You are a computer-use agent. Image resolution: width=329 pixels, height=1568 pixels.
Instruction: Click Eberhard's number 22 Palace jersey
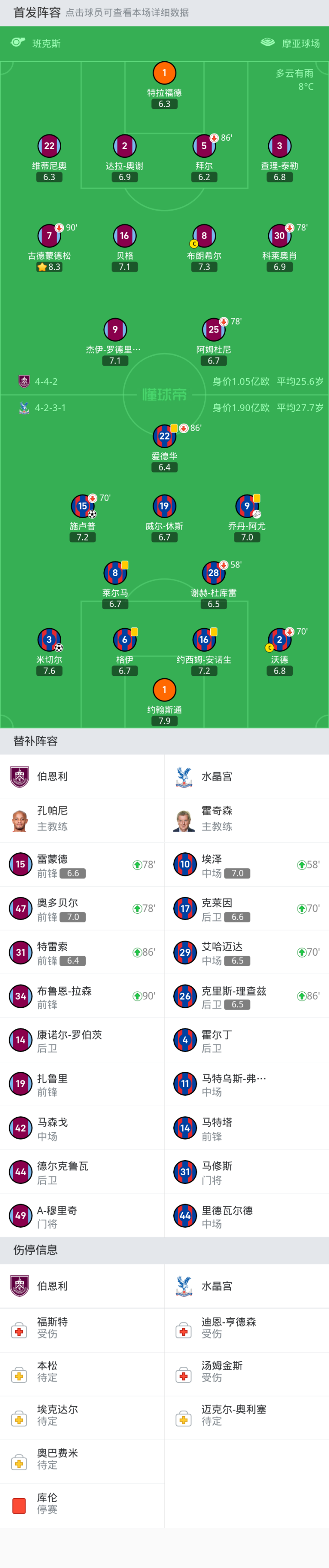pos(164,436)
